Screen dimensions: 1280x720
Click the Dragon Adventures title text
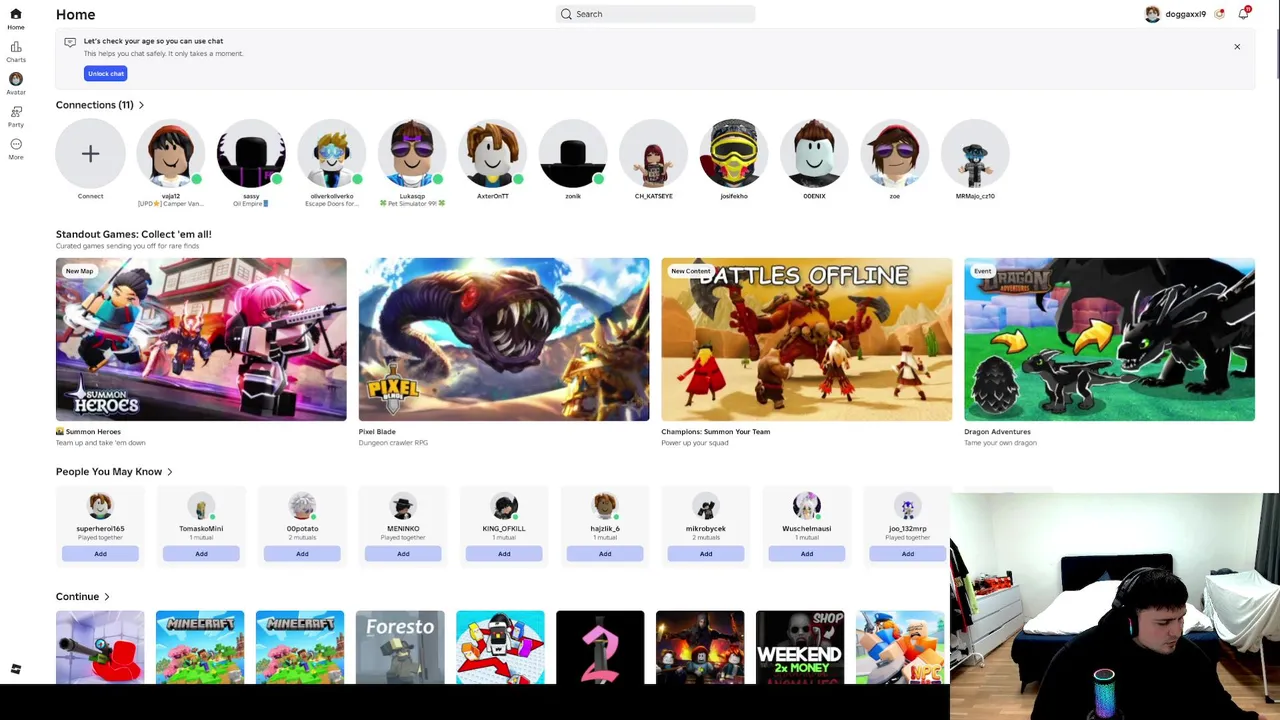click(x=997, y=432)
